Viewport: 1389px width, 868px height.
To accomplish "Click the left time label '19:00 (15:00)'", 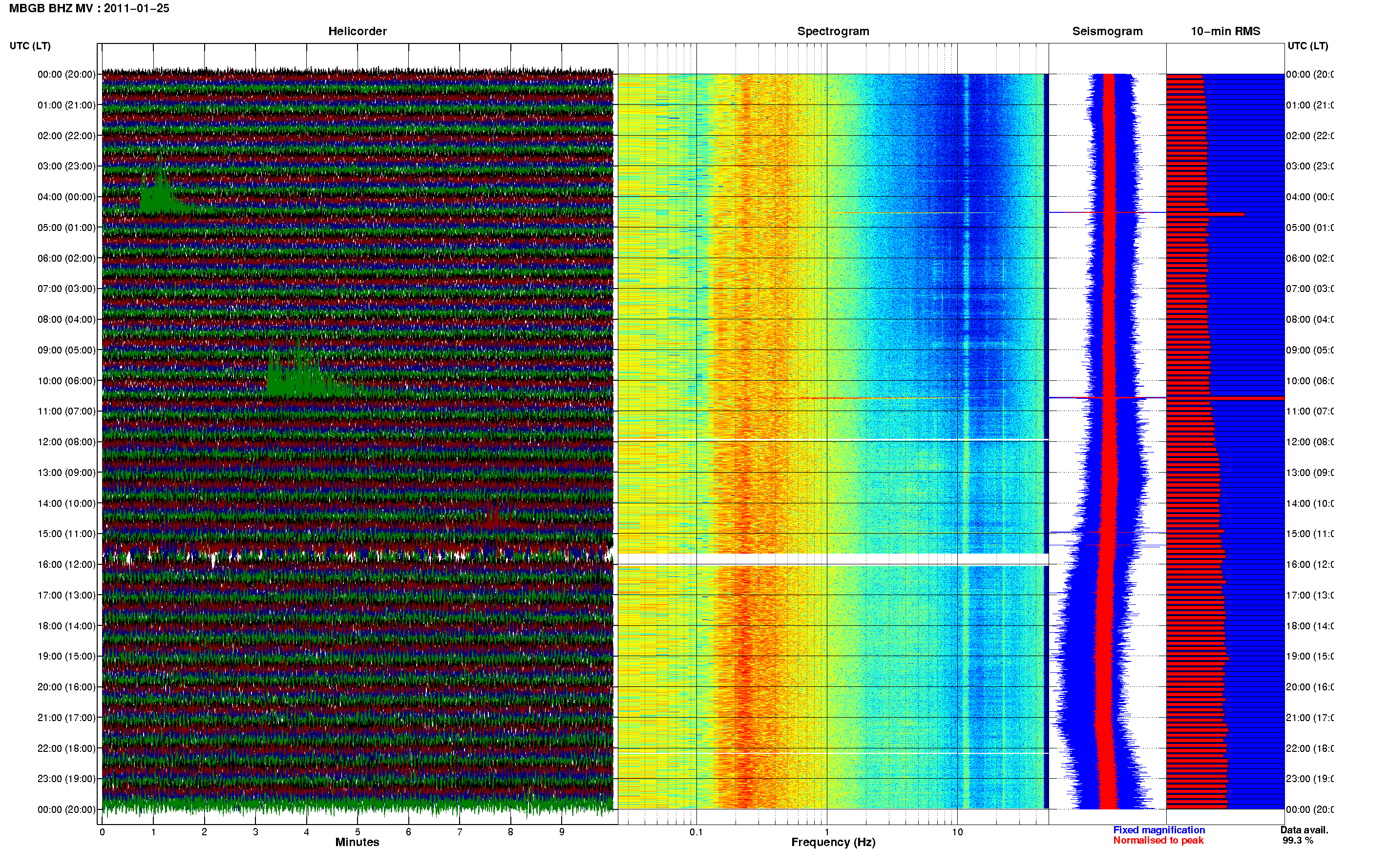I will (66, 656).
